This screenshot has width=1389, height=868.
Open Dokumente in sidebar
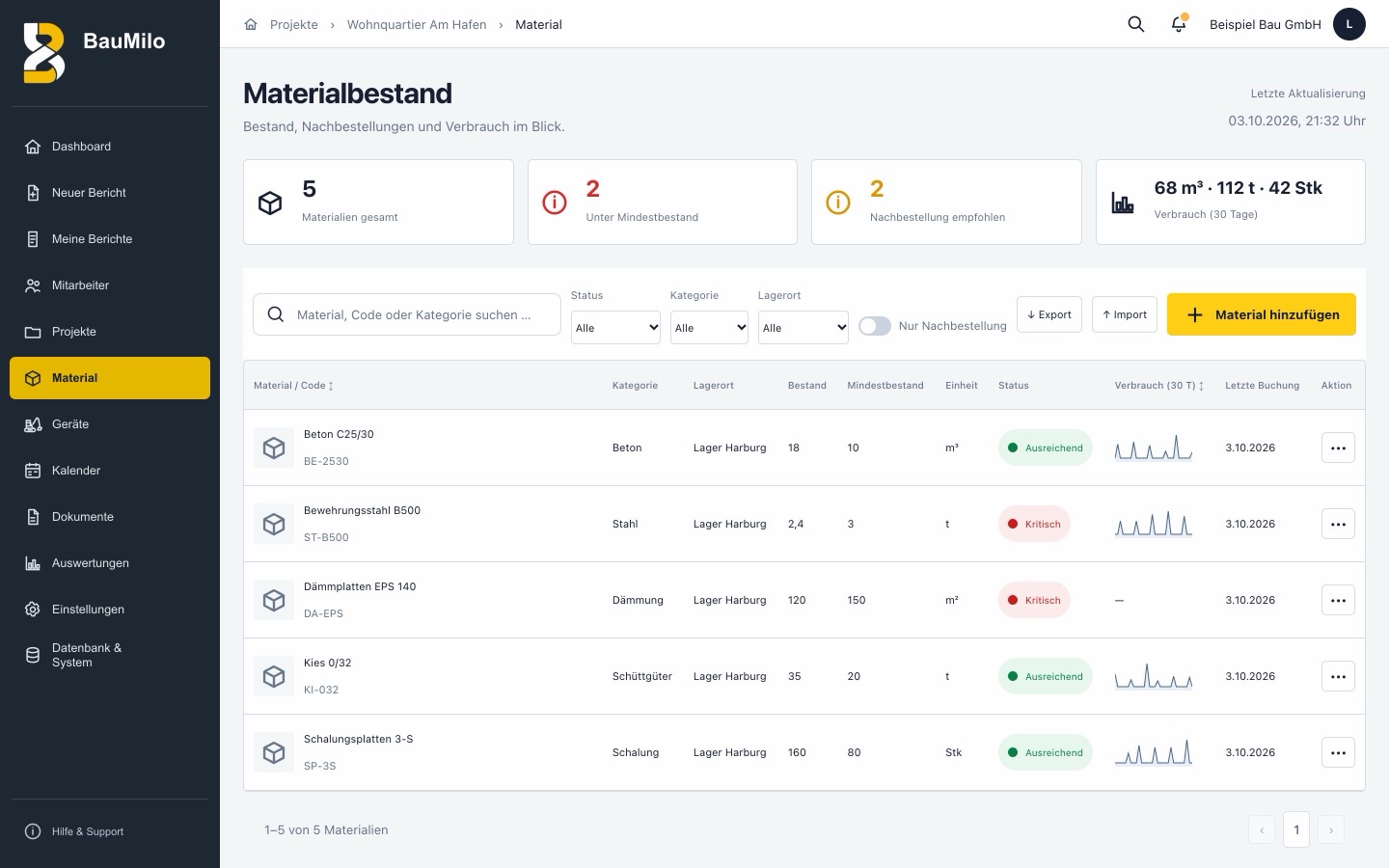click(x=110, y=517)
